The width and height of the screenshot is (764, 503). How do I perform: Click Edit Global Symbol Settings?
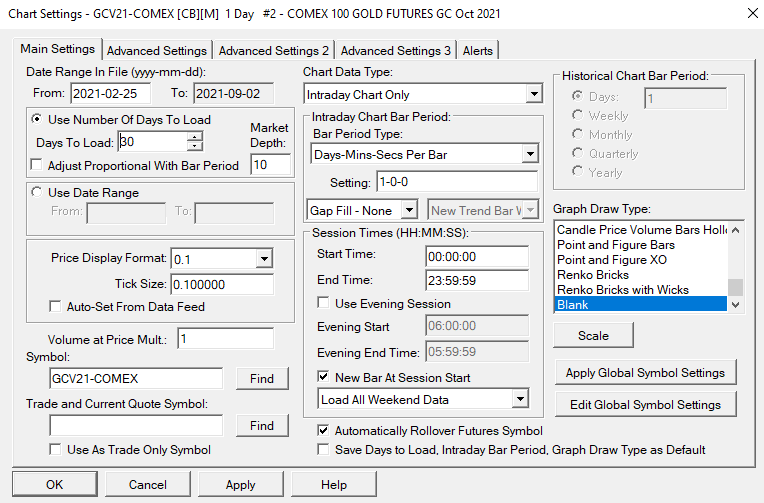pyautogui.click(x=645, y=405)
